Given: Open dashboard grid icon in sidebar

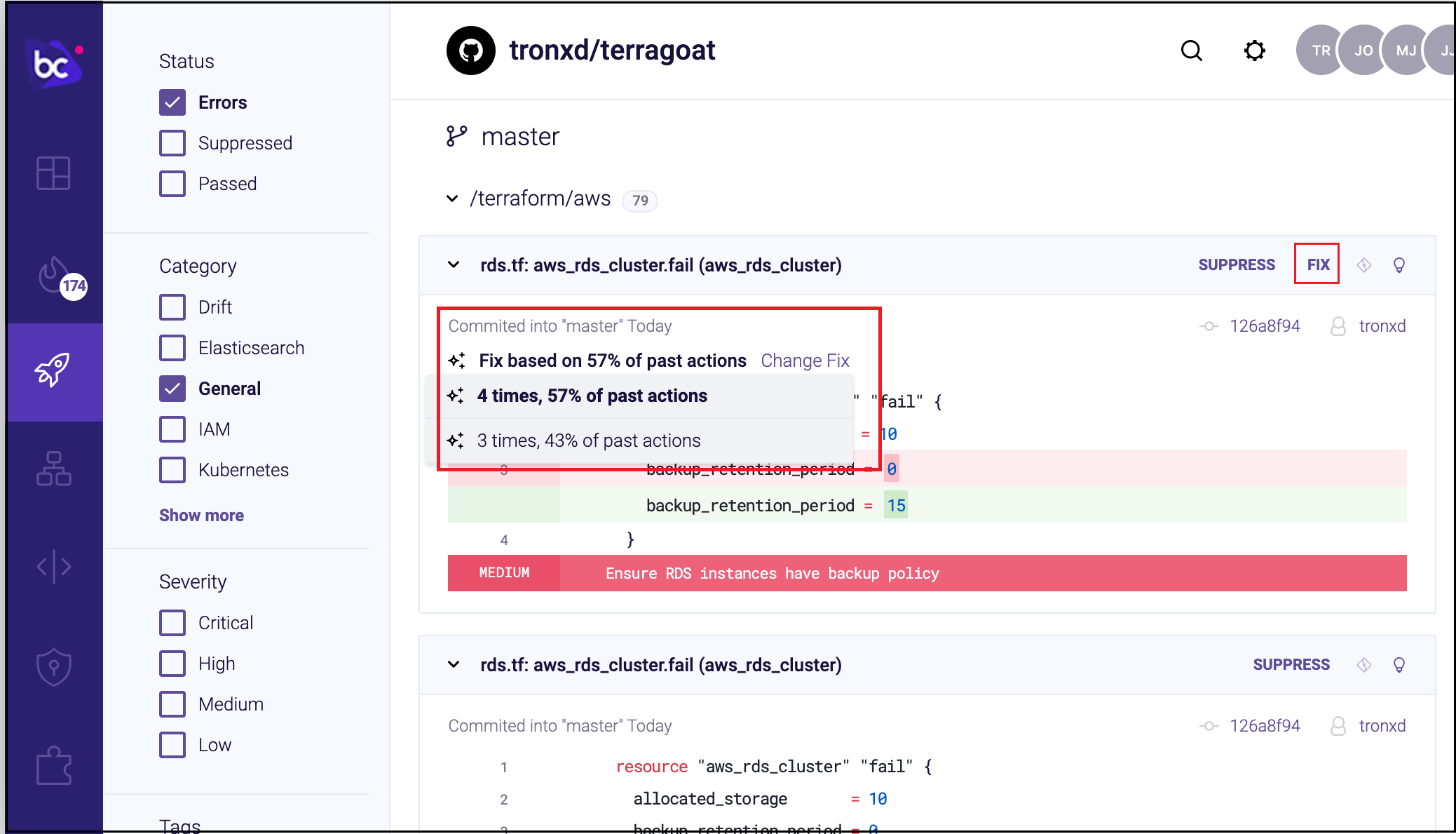Looking at the screenshot, I should (53, 173).
